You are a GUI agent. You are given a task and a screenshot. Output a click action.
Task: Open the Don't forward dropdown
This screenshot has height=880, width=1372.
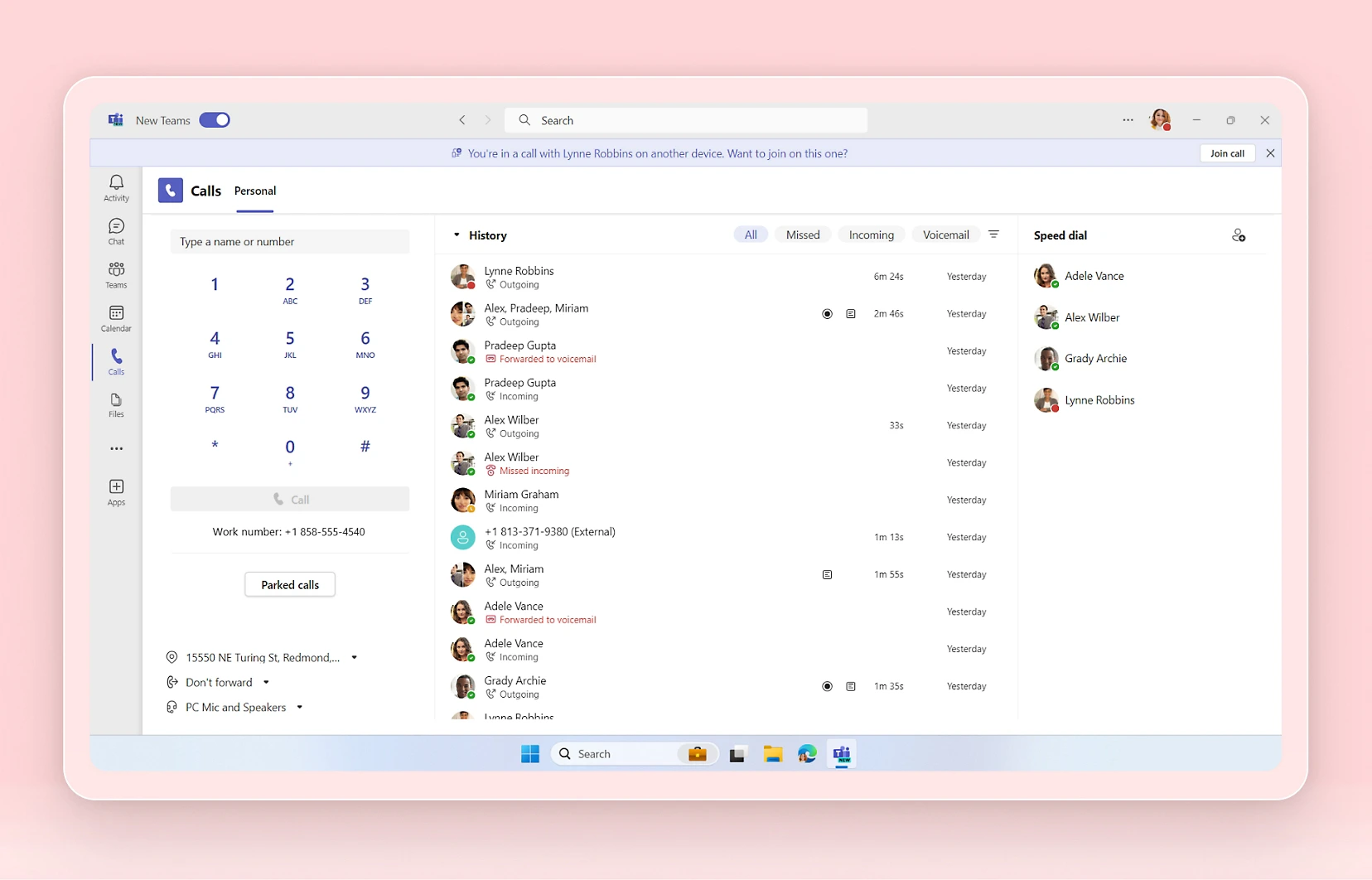coord(266,682)
